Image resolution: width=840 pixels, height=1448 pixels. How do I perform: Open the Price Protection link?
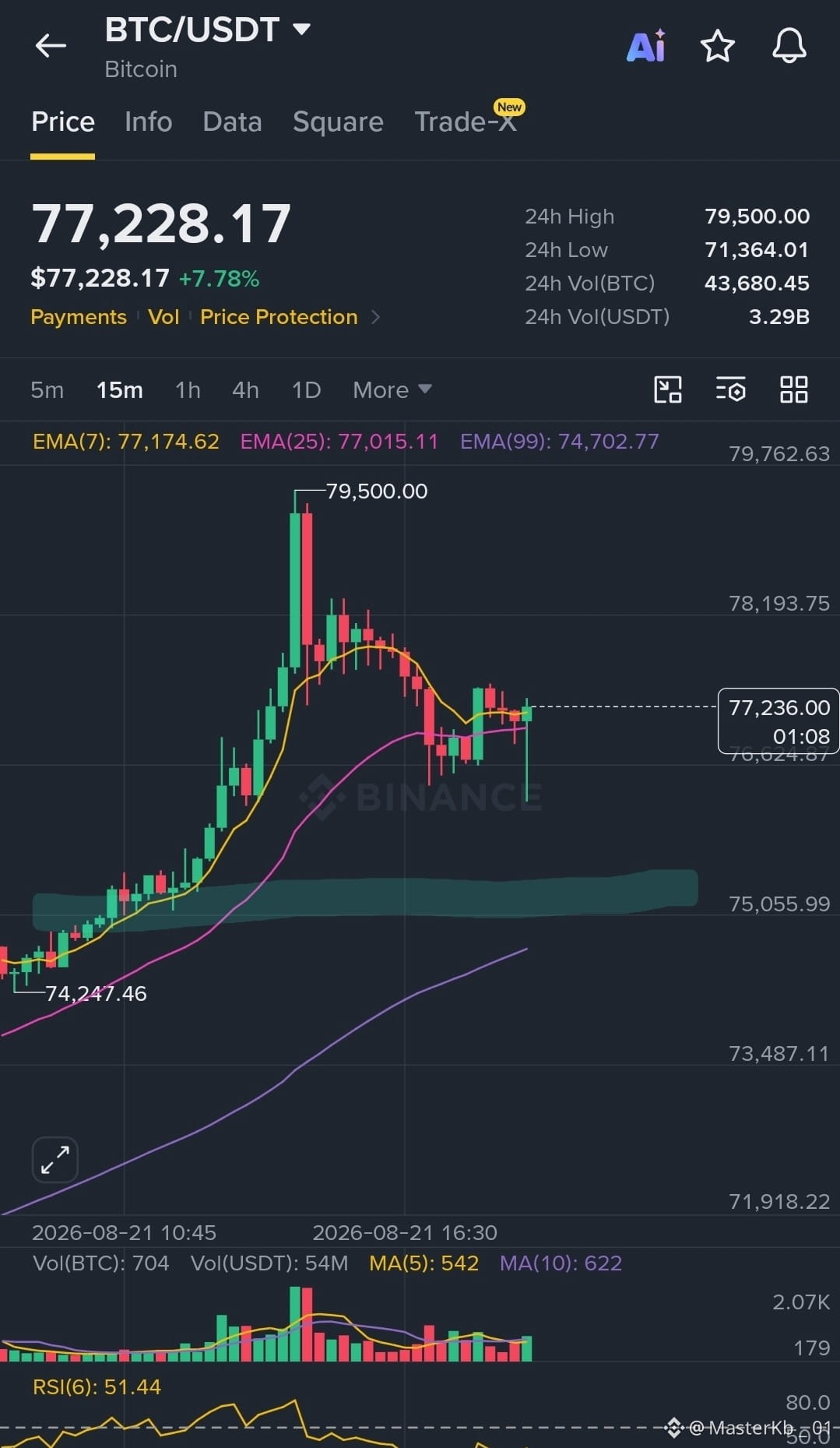(279, 317)
